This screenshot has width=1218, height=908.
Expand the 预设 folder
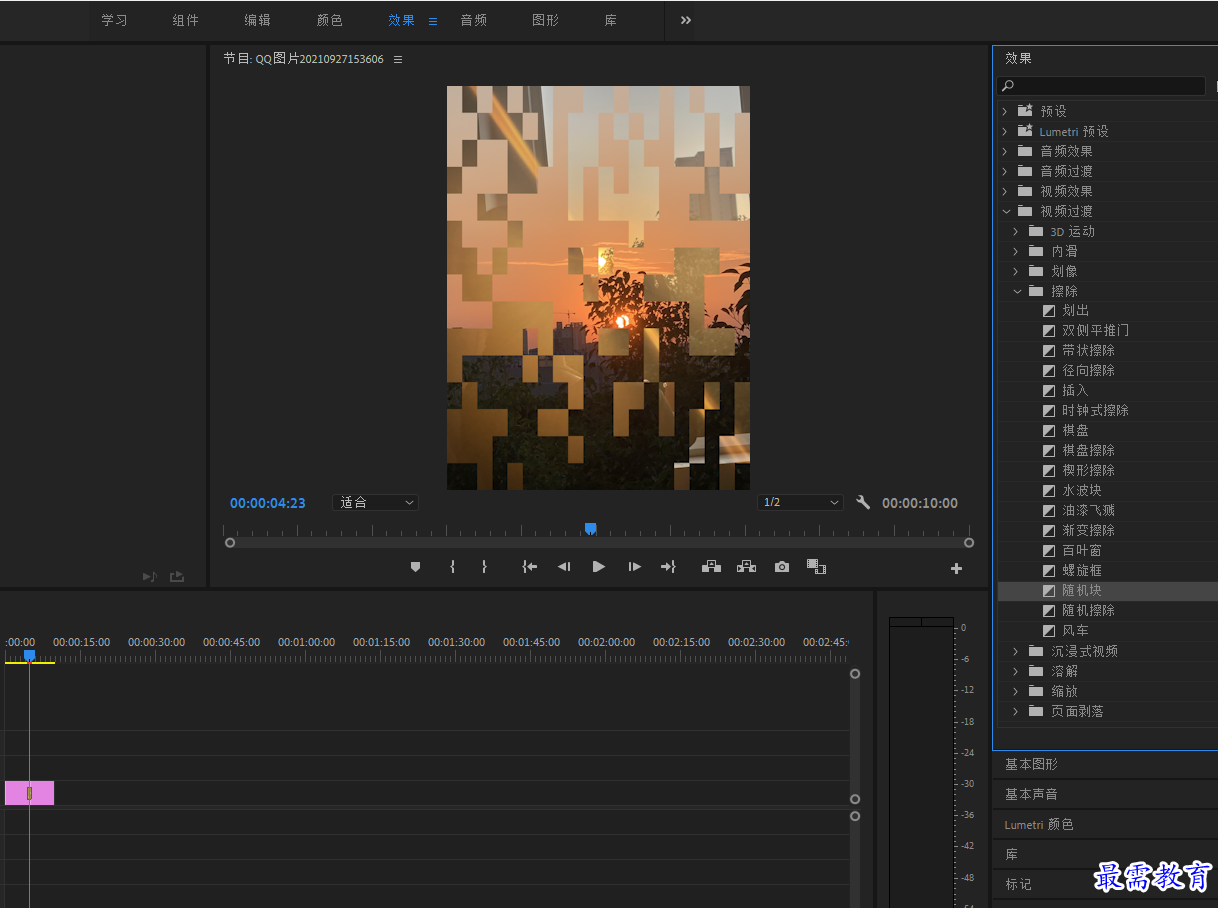click(x=1005, y=111)
